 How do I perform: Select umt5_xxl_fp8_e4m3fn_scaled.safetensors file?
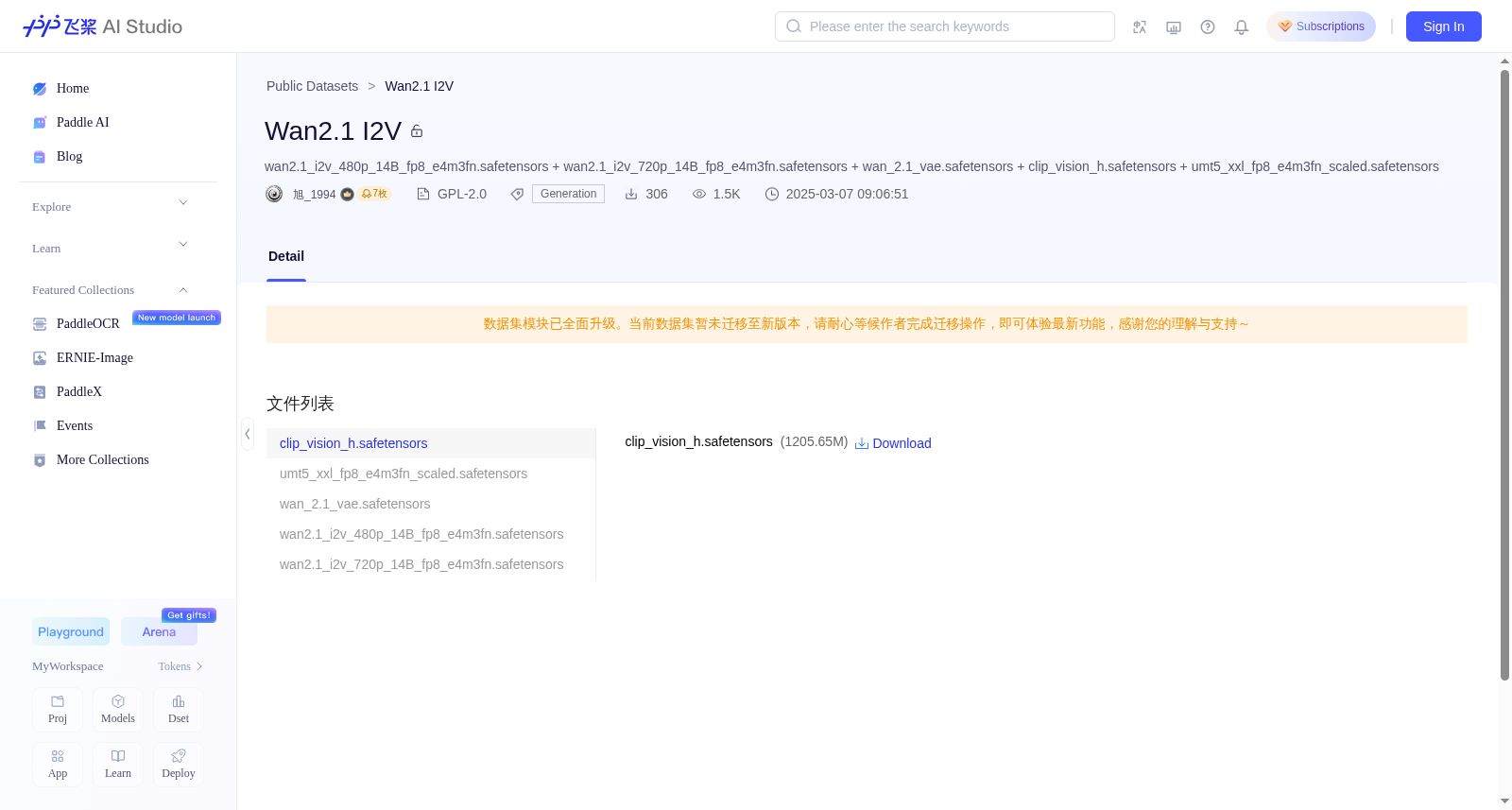pos(431,474)
